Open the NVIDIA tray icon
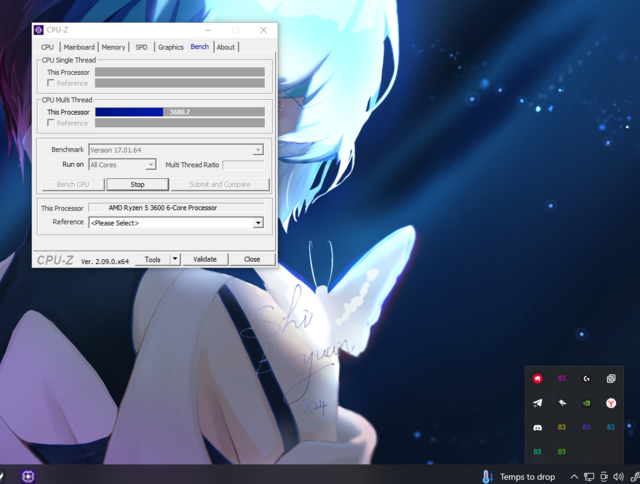The image size is (640, 484). 586,403
